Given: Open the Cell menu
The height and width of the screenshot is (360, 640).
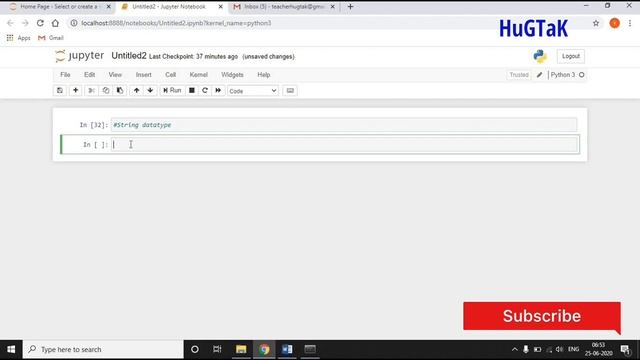Looking at the screenshot, I should pyautogui.click(x=171, y=75).
